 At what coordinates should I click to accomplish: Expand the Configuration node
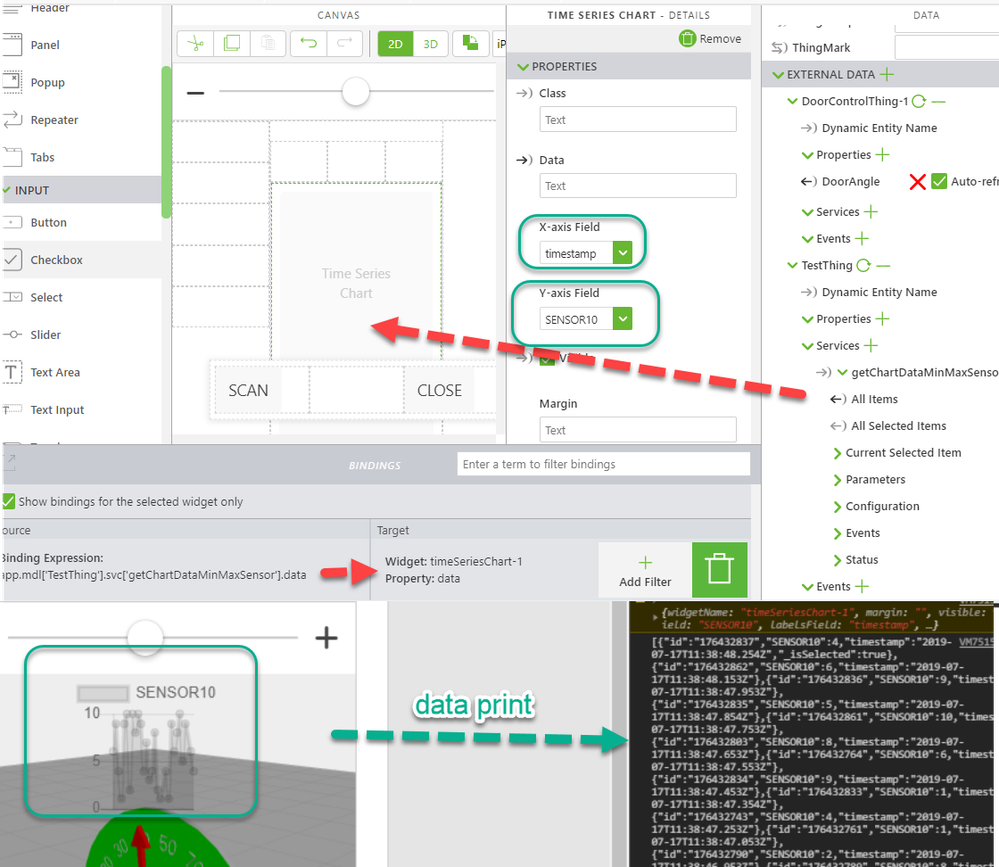coord(837,506)
